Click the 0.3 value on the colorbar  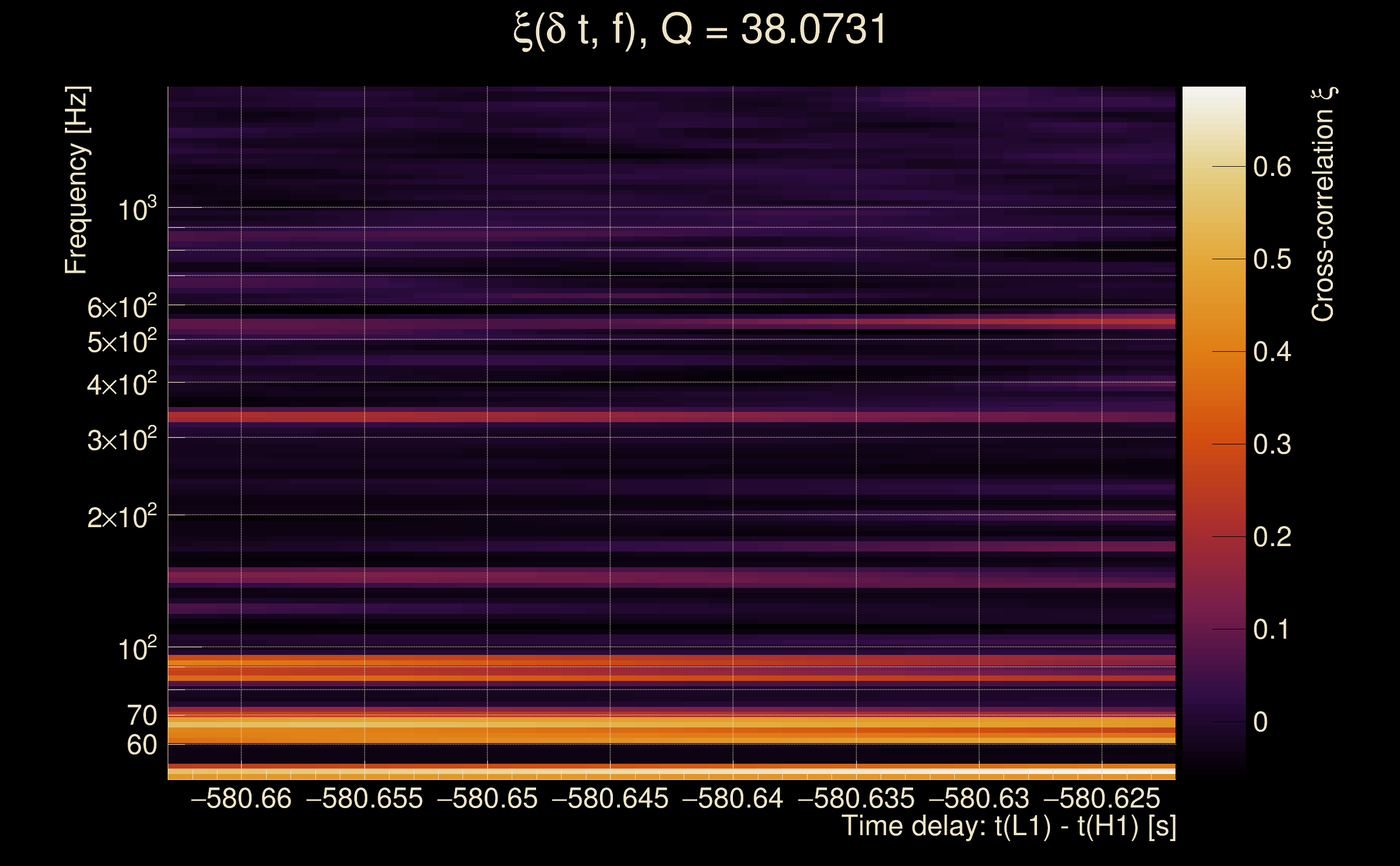1272,444
